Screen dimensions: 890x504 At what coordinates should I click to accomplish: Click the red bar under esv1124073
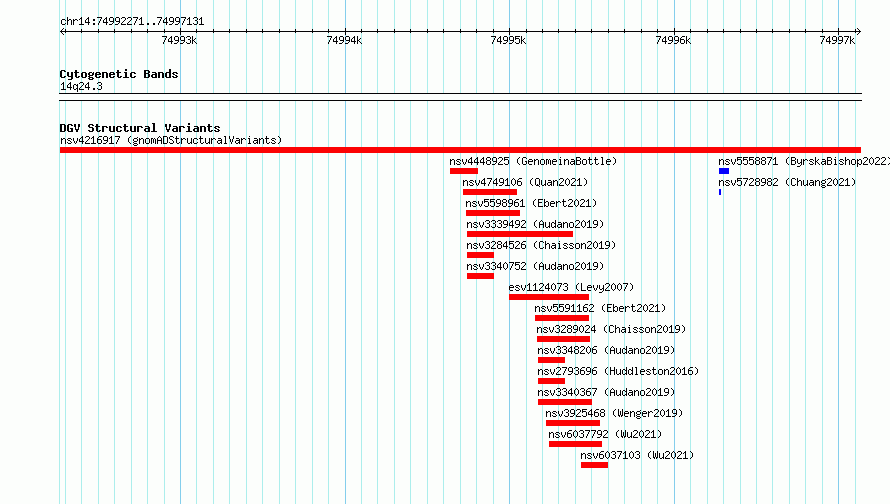549,297
